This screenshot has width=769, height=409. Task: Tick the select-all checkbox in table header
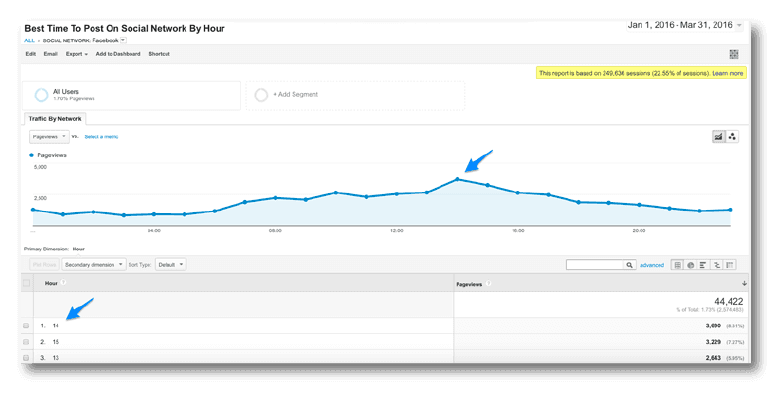pyautogui.click(x=26, y=283)
